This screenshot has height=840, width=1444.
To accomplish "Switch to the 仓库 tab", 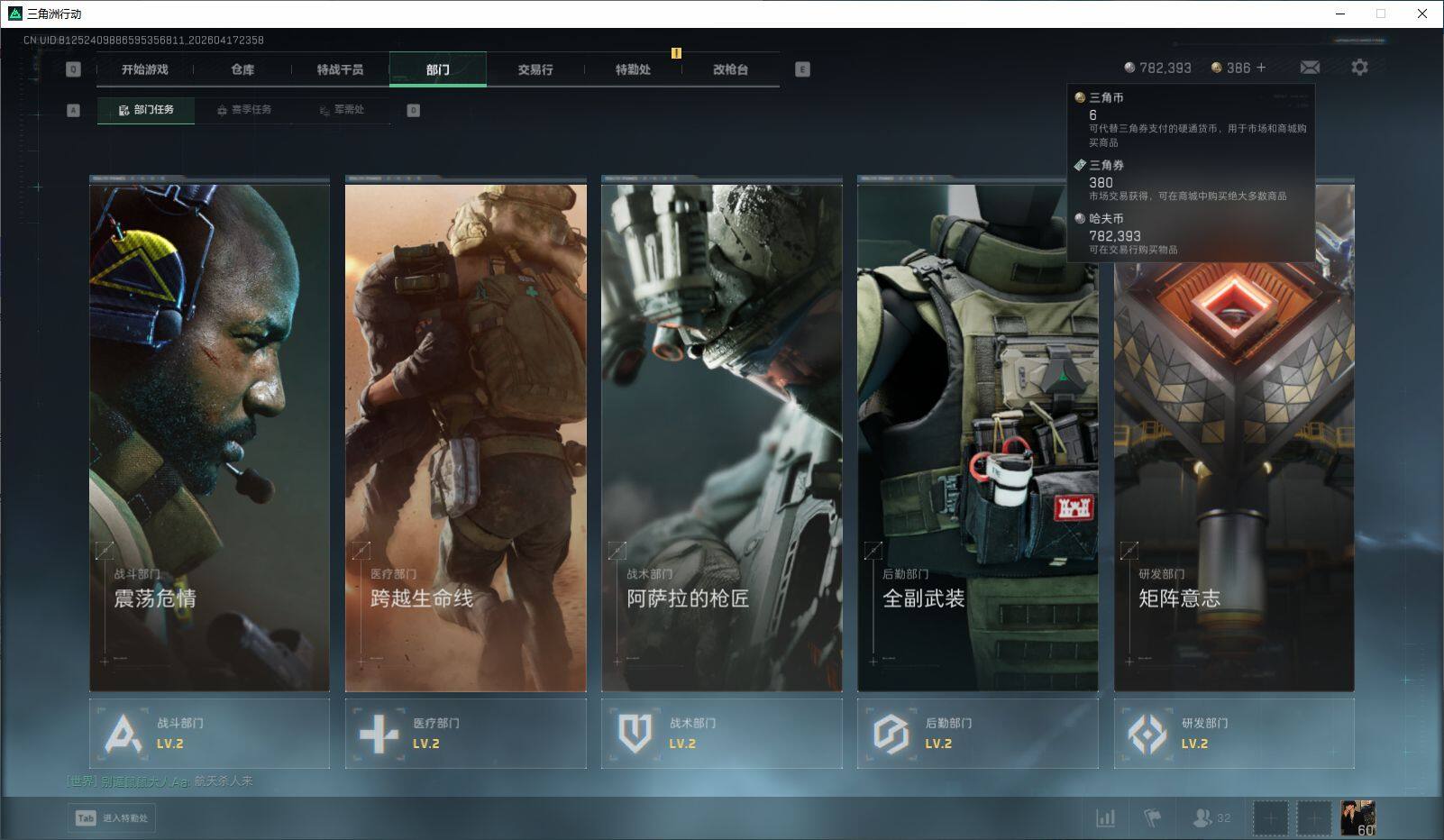I will pos(242,69).
